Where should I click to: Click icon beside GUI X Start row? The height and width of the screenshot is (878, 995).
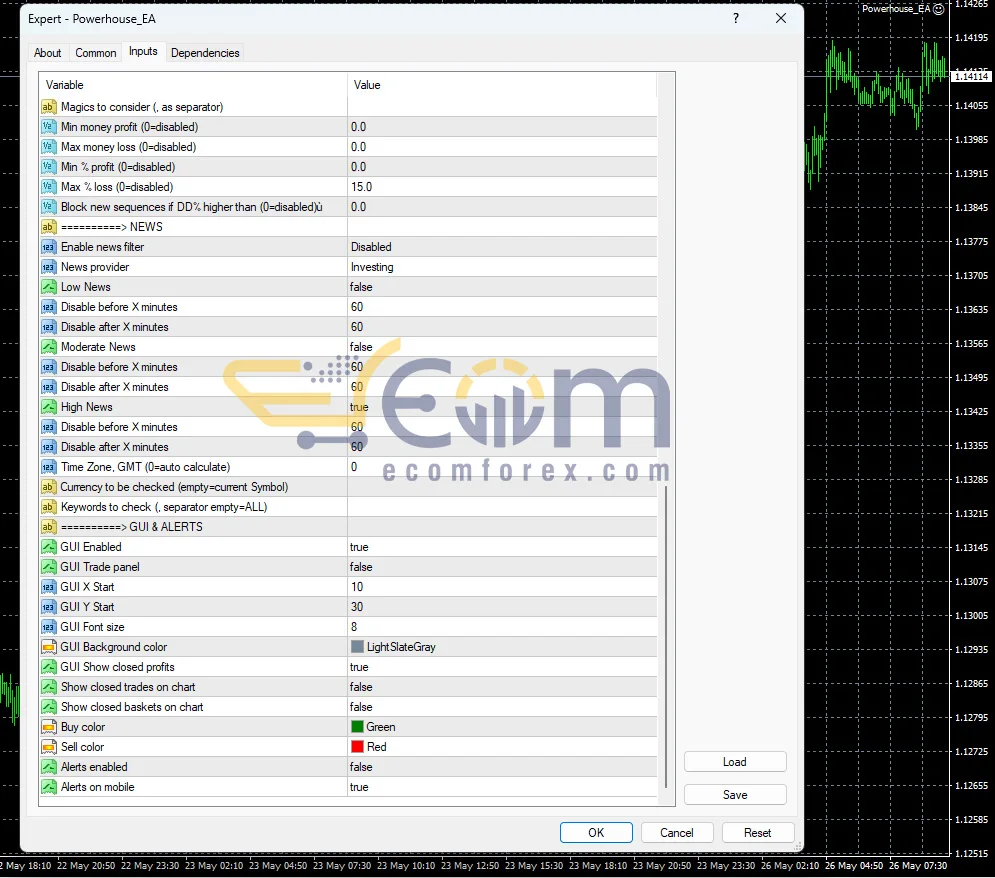coord(48,587)
